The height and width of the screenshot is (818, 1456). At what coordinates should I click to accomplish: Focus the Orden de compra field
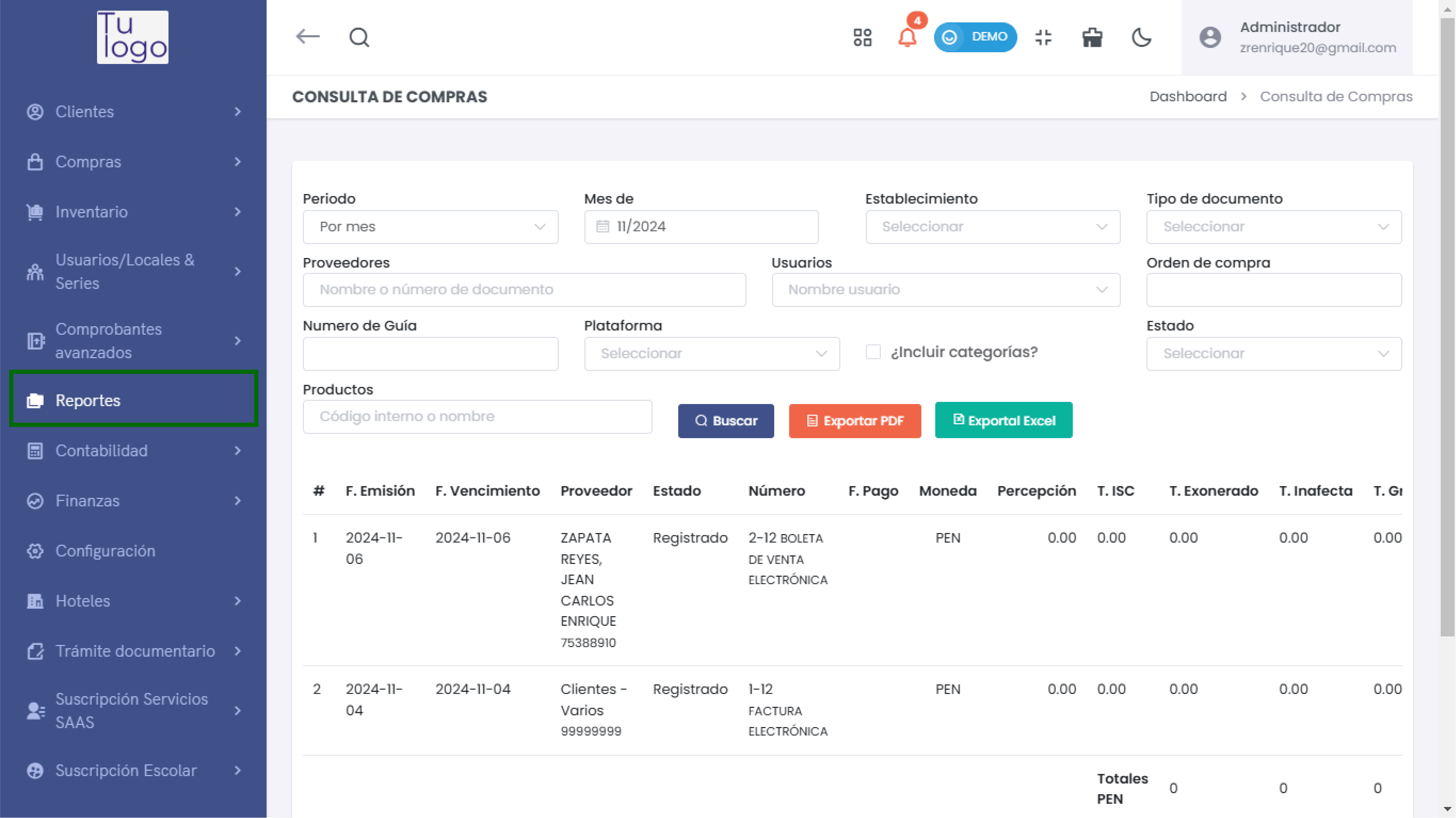(1274, 290)
